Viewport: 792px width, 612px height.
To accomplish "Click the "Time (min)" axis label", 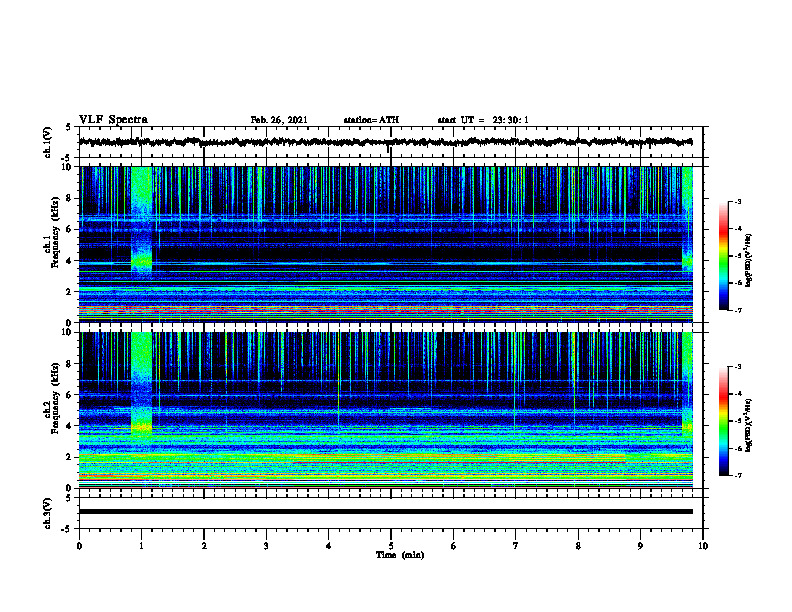I will pos(400,555).
